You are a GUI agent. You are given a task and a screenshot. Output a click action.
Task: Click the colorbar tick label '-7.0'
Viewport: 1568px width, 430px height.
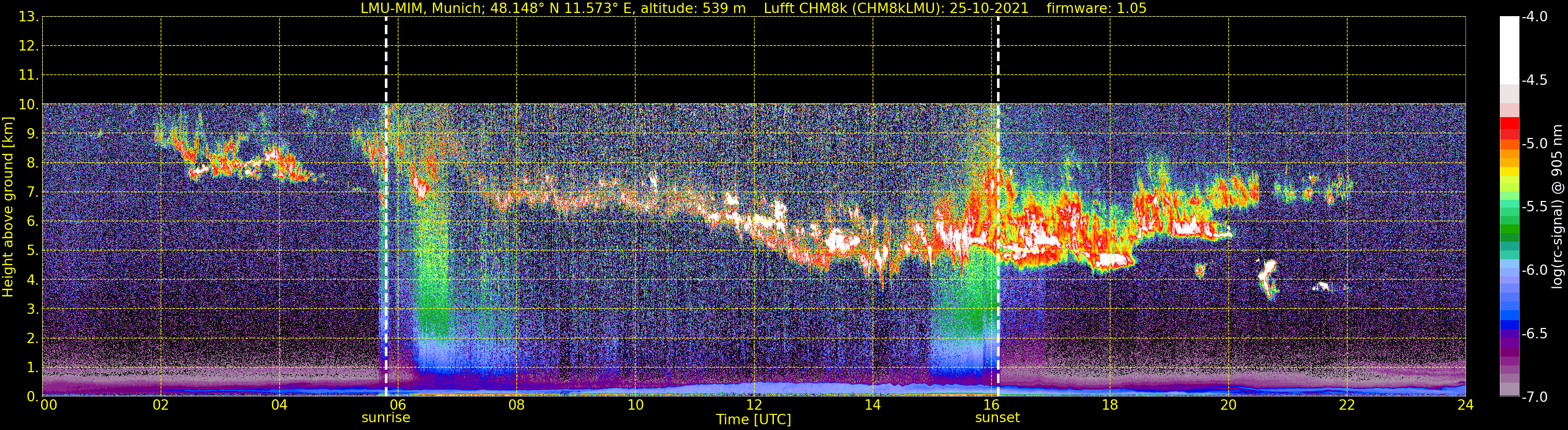(1534, 397)
